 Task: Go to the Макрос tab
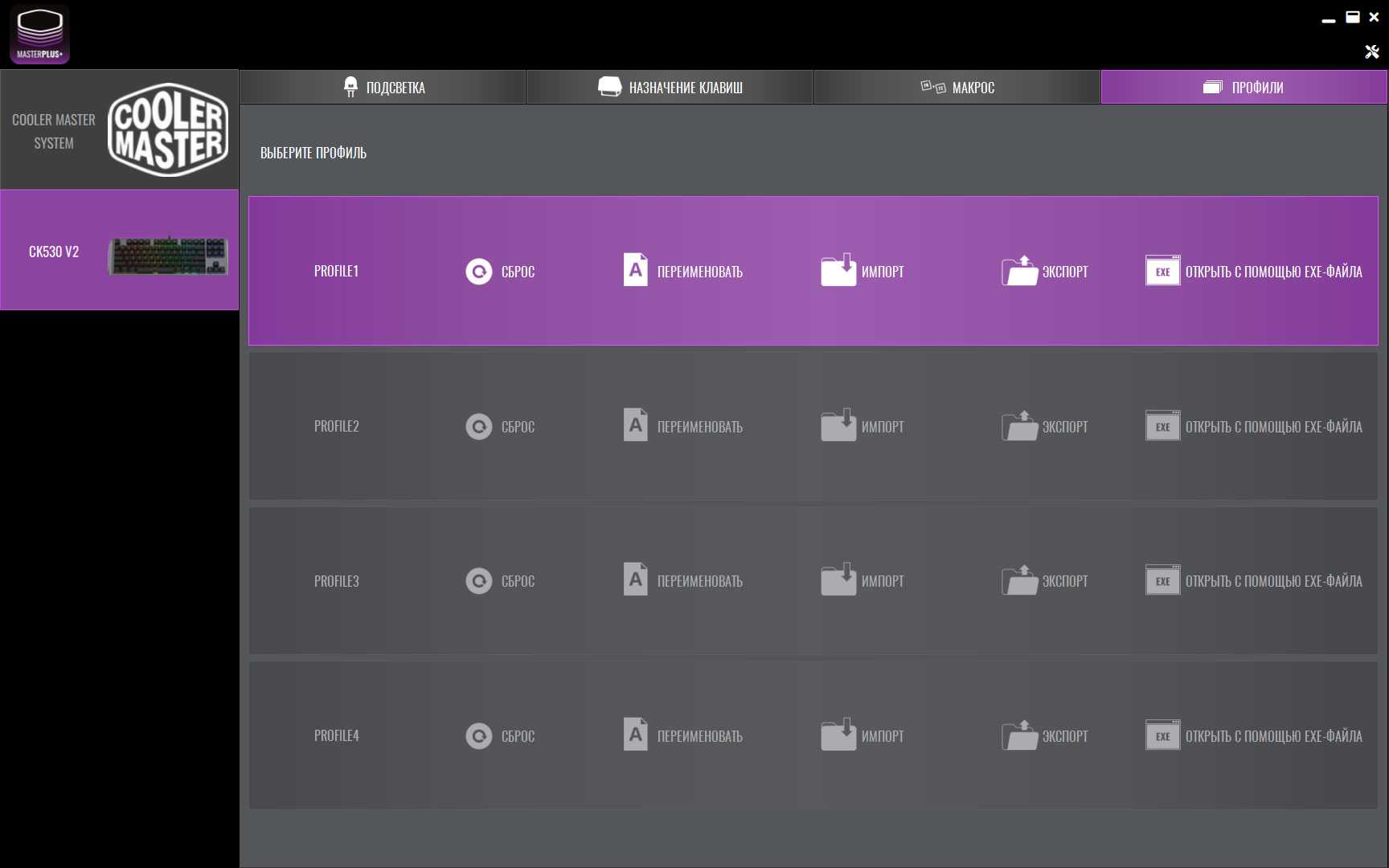[957, 88]
